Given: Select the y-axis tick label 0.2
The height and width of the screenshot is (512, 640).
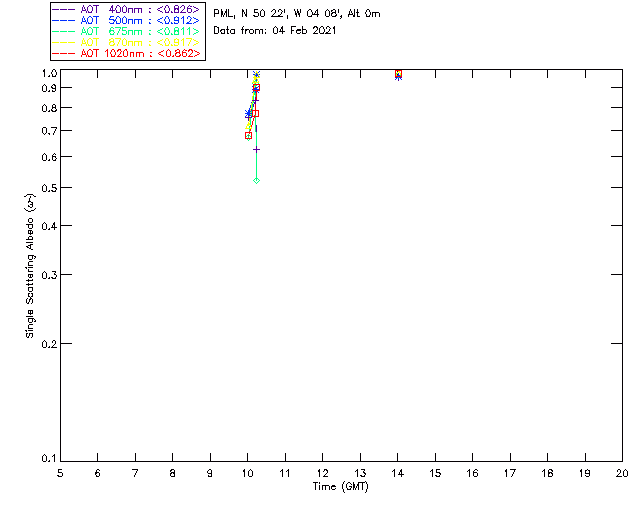Looking at the screenshot, I should [x=49, y=344].
